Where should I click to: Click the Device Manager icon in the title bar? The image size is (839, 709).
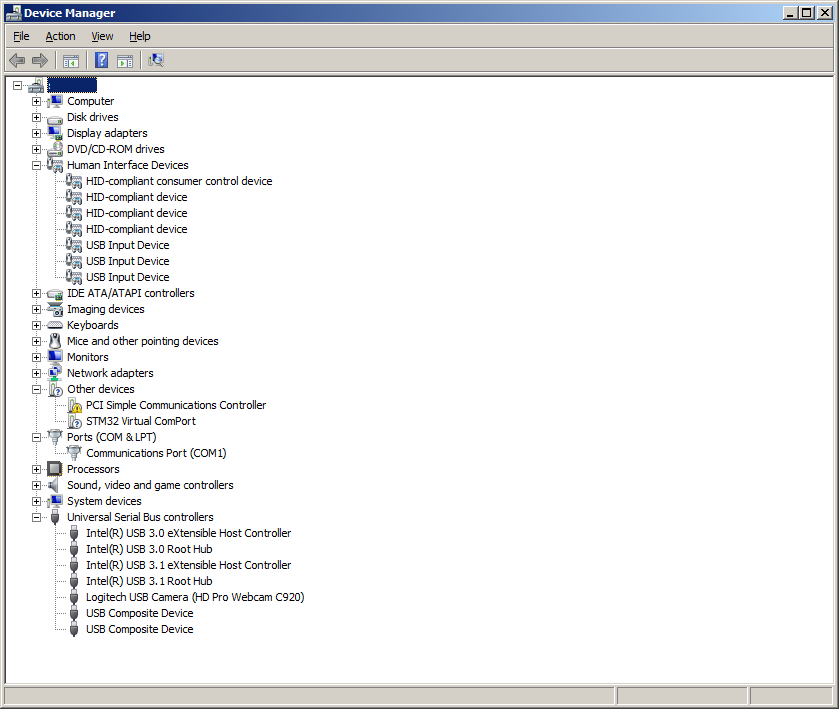pos(11,12)
